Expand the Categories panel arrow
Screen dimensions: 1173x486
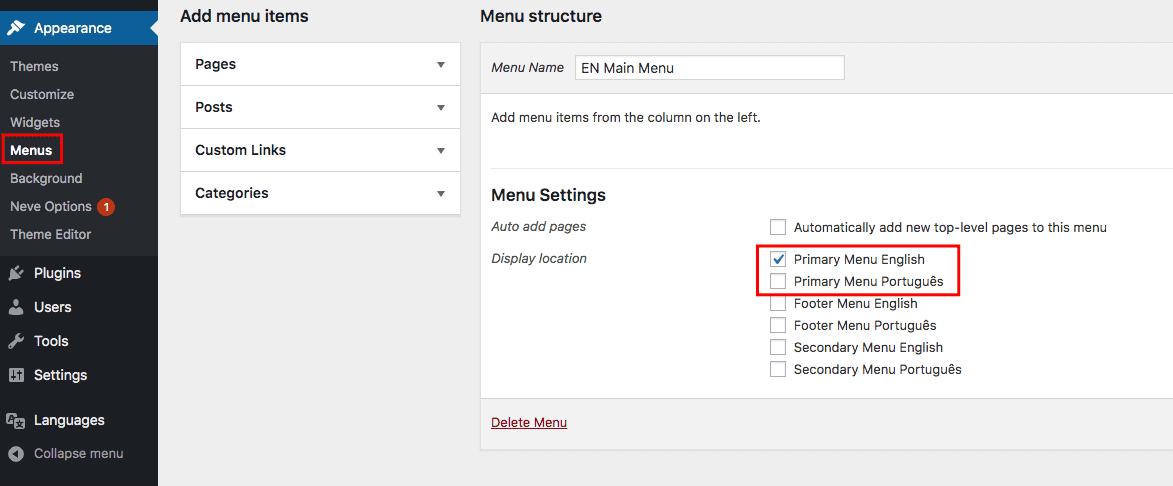[441, 193]
